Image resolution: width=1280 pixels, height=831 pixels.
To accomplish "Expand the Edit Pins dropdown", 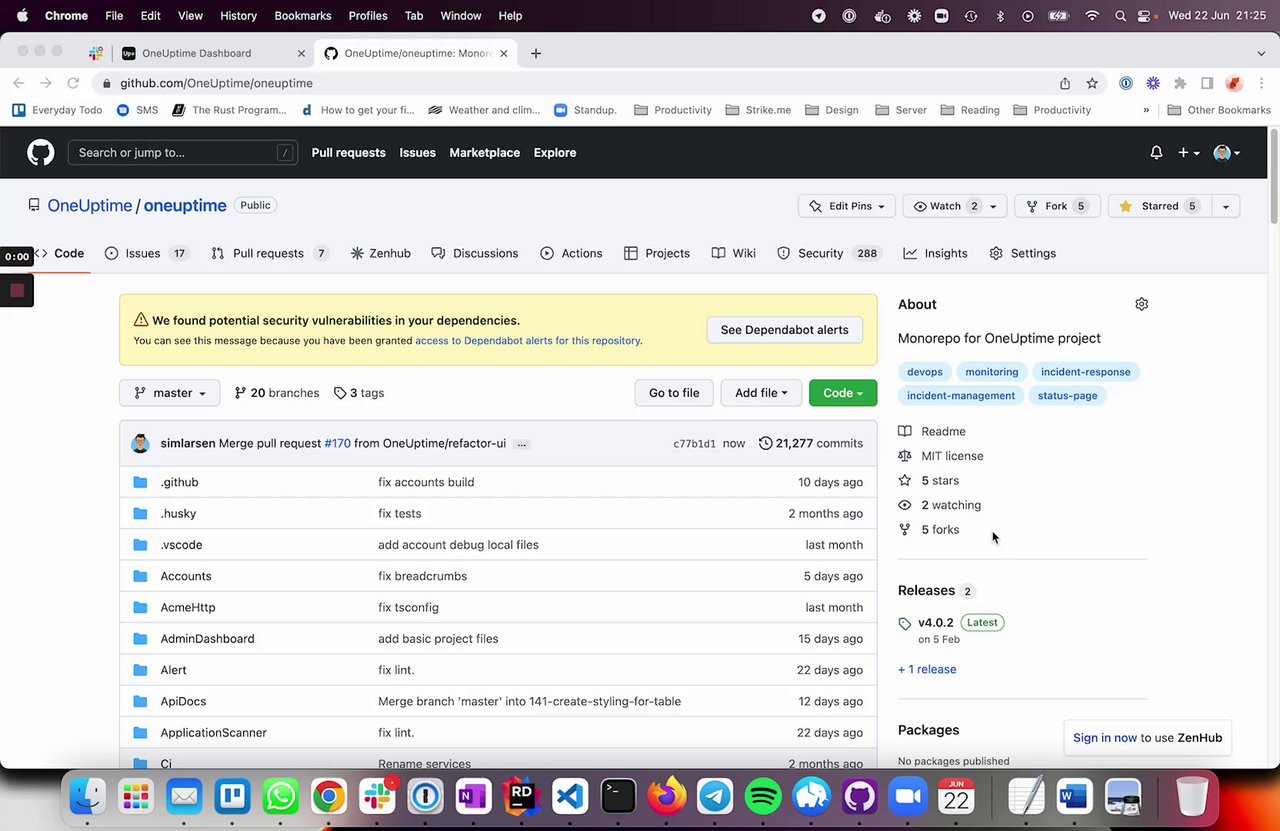I will (x=847, y=206).
